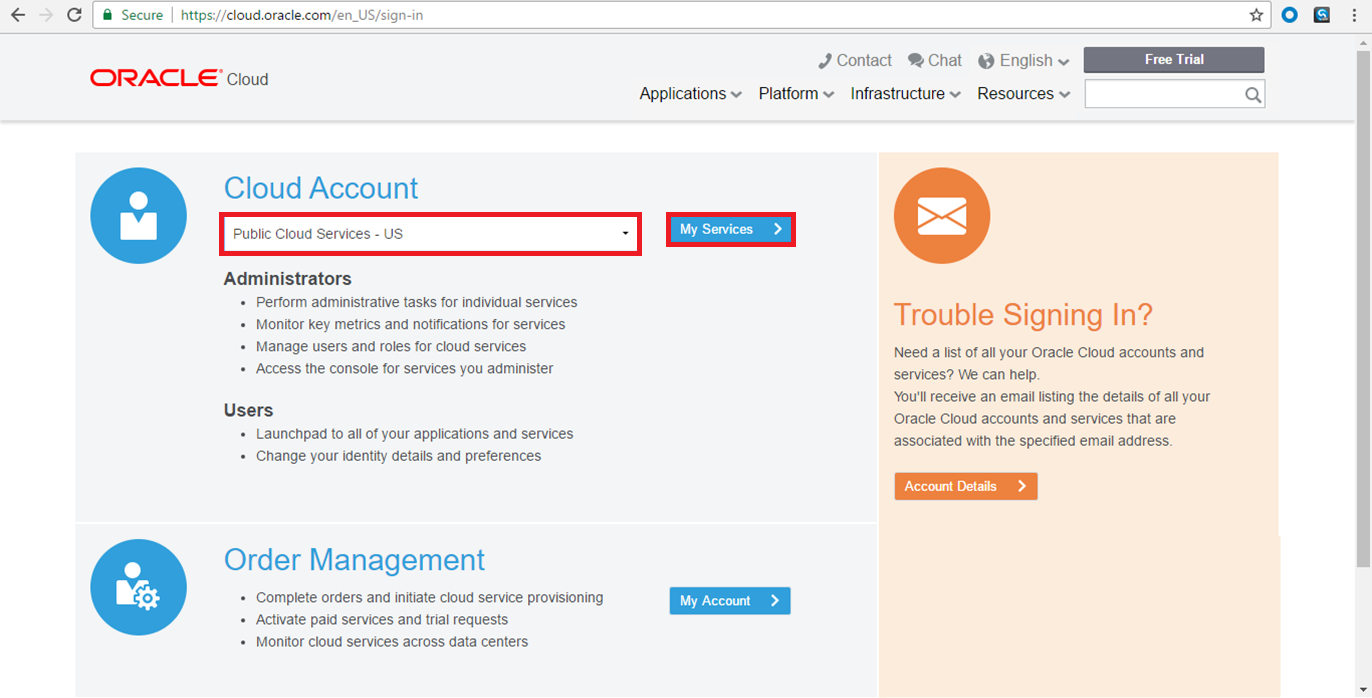The height and width of the screenshot is (698, 1372).
Task: Open the Contact link
Action: pyautogui.click(x=855, y=61)
